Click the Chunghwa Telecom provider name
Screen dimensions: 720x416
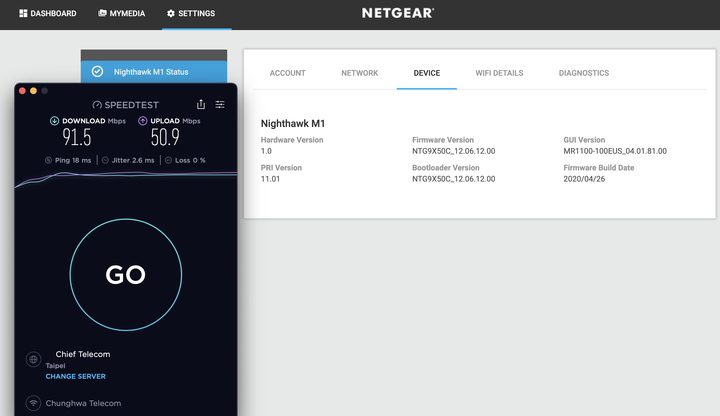[83, 403]
